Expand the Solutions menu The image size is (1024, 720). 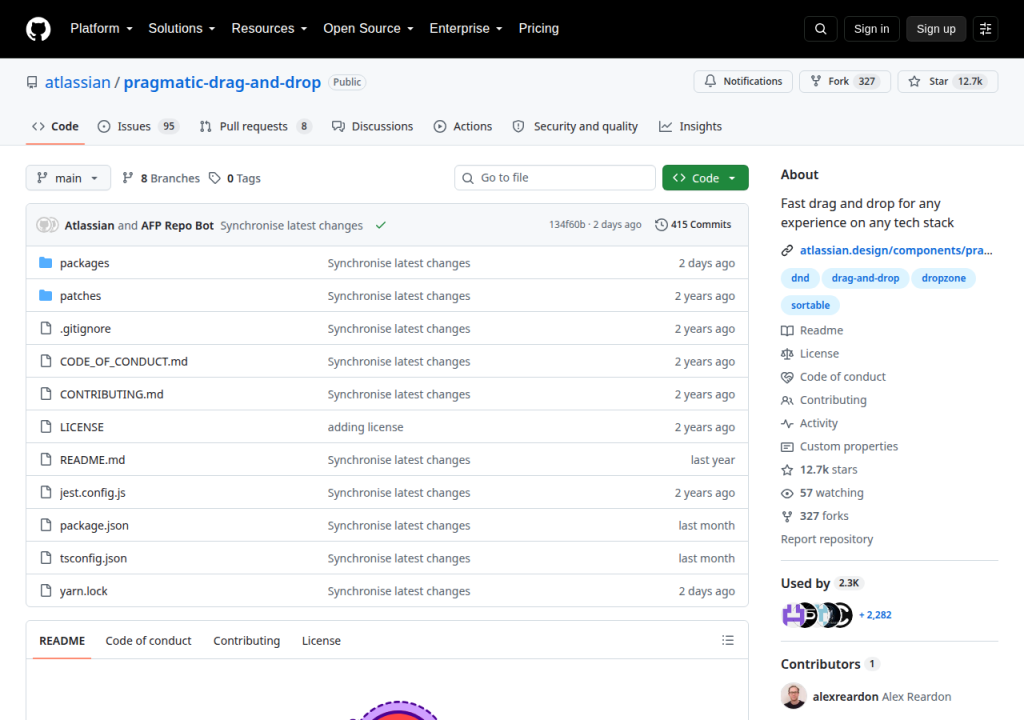[x=182, y=29]
